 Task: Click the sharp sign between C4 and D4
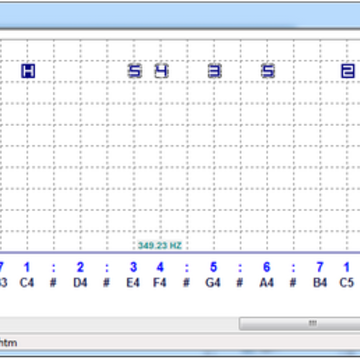coord(53,283)
